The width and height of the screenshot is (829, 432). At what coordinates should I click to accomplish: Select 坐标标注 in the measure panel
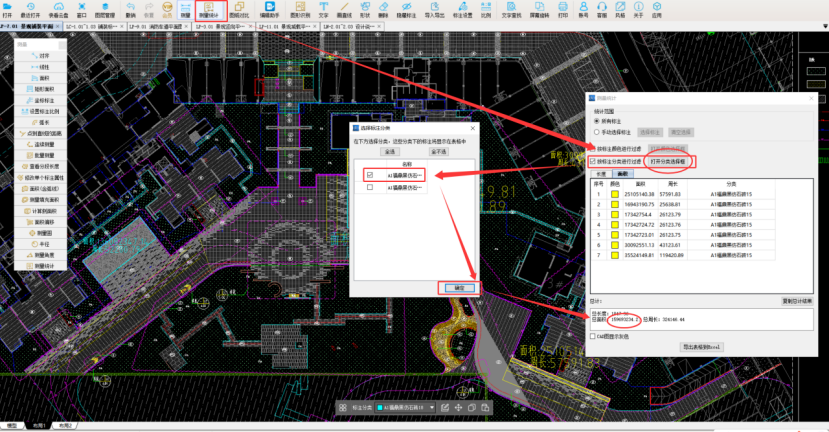(43, 100)
